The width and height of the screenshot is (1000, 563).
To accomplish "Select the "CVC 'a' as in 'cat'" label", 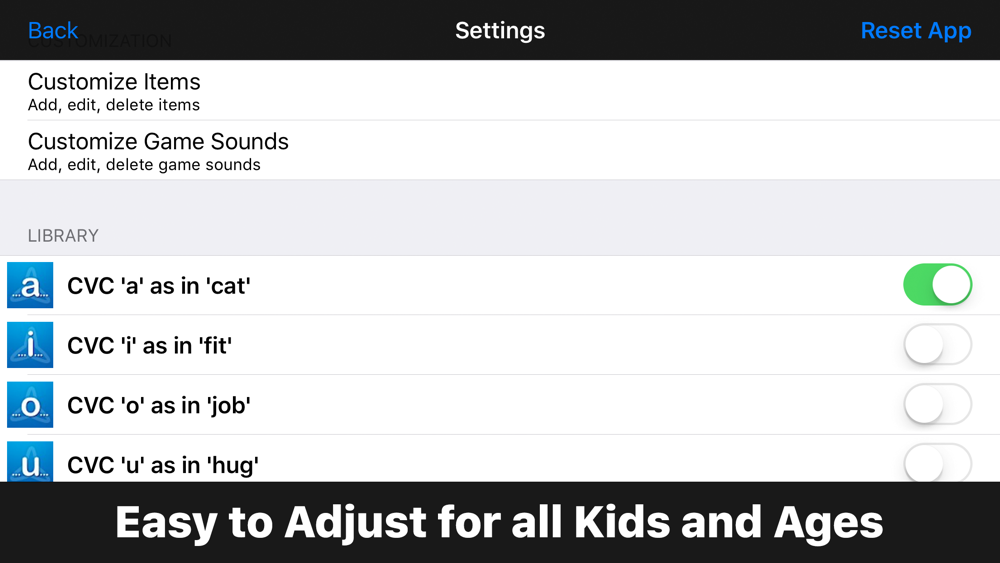I will pos(158,286).
